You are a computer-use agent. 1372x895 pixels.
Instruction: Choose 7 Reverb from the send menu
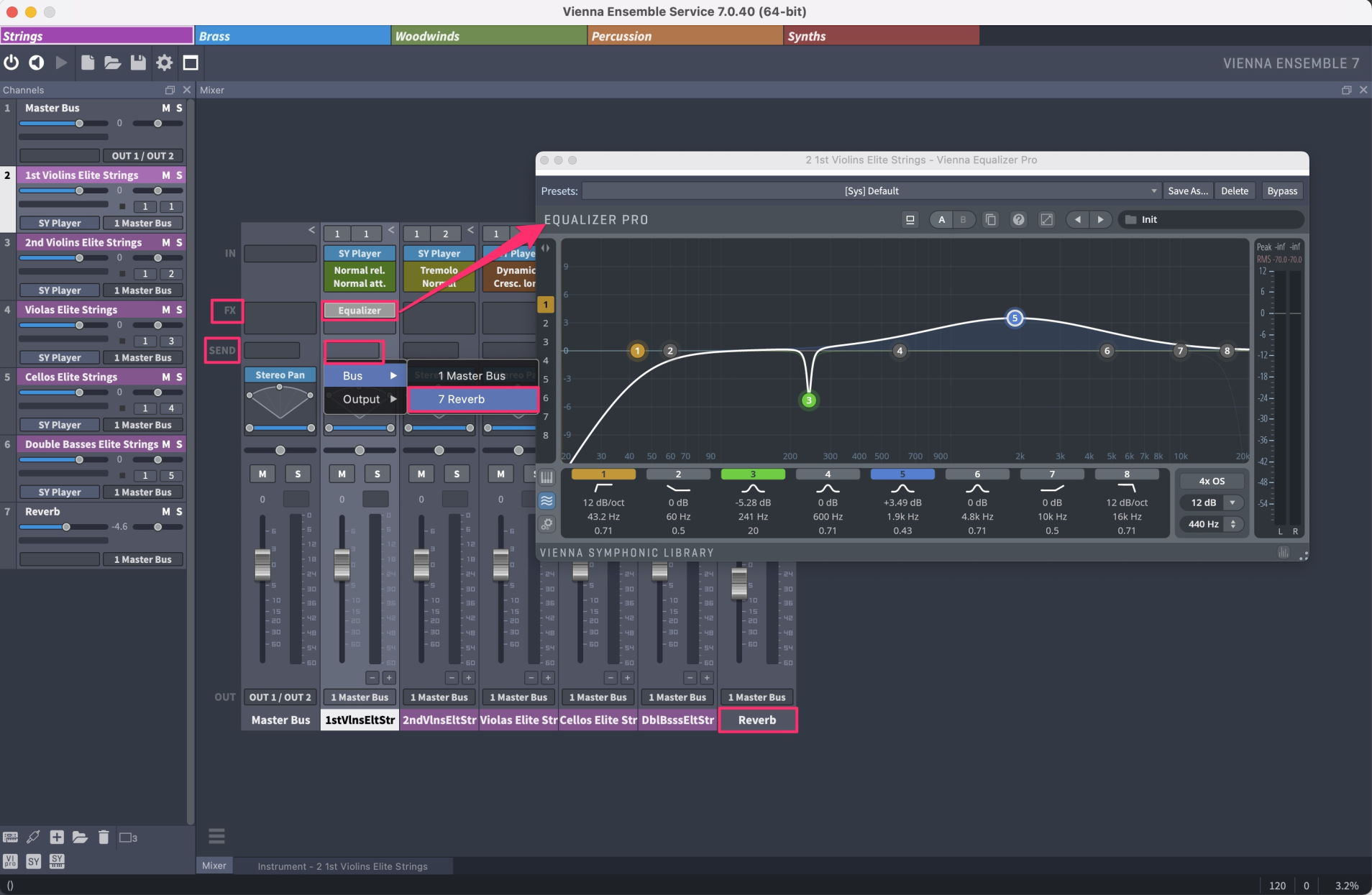point(473,400)
